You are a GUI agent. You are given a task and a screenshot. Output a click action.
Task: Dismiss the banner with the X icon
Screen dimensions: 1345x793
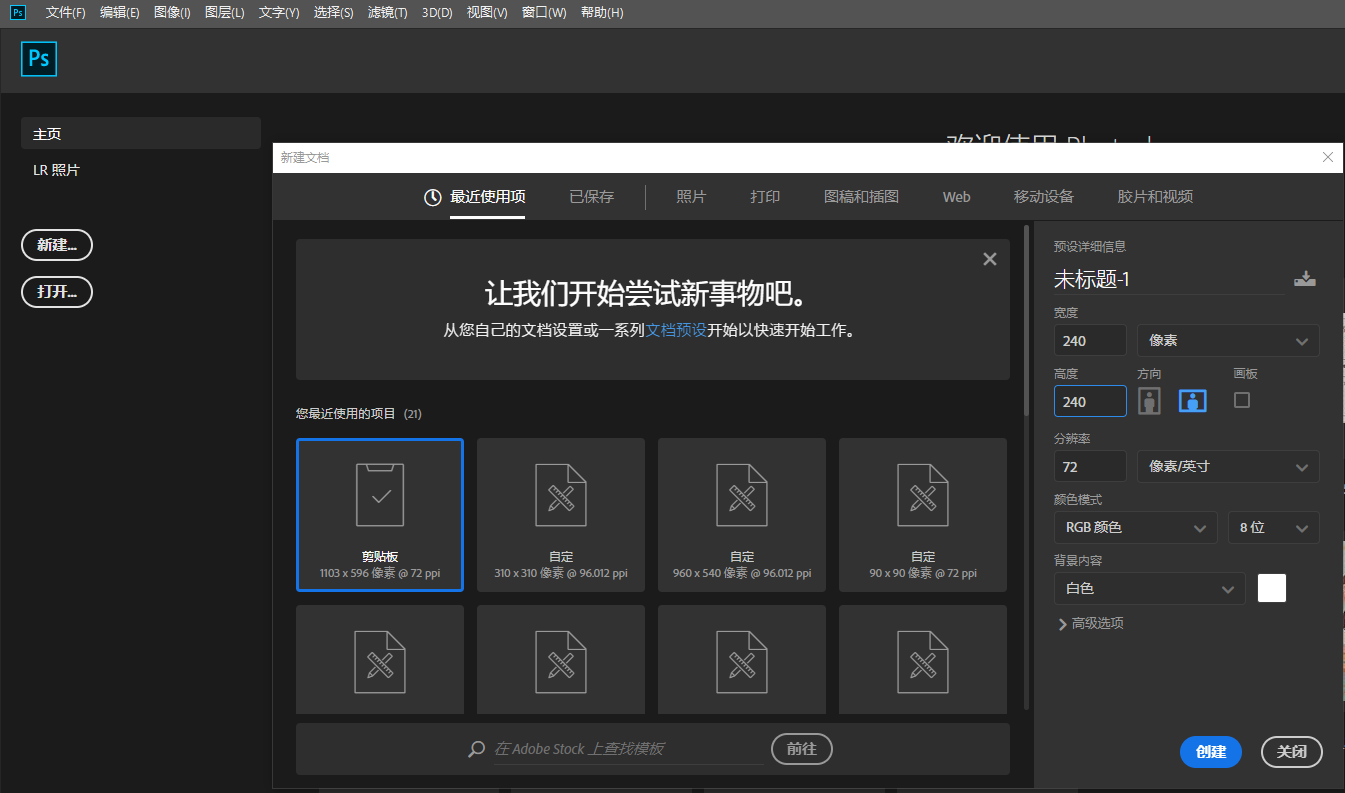pyautogui.click(x=990, y=259)
